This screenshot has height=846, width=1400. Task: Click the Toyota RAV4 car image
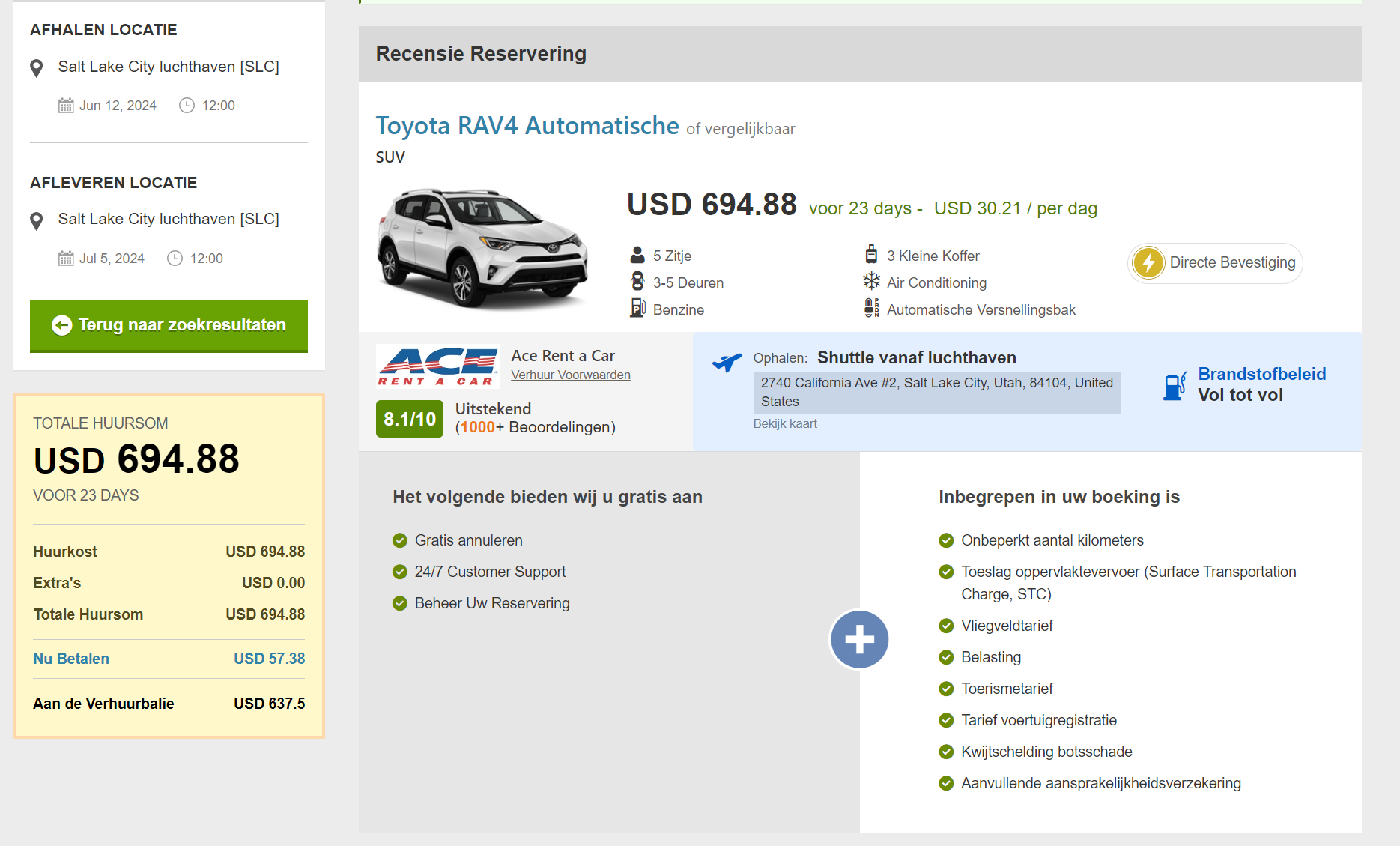coord(482,247)
